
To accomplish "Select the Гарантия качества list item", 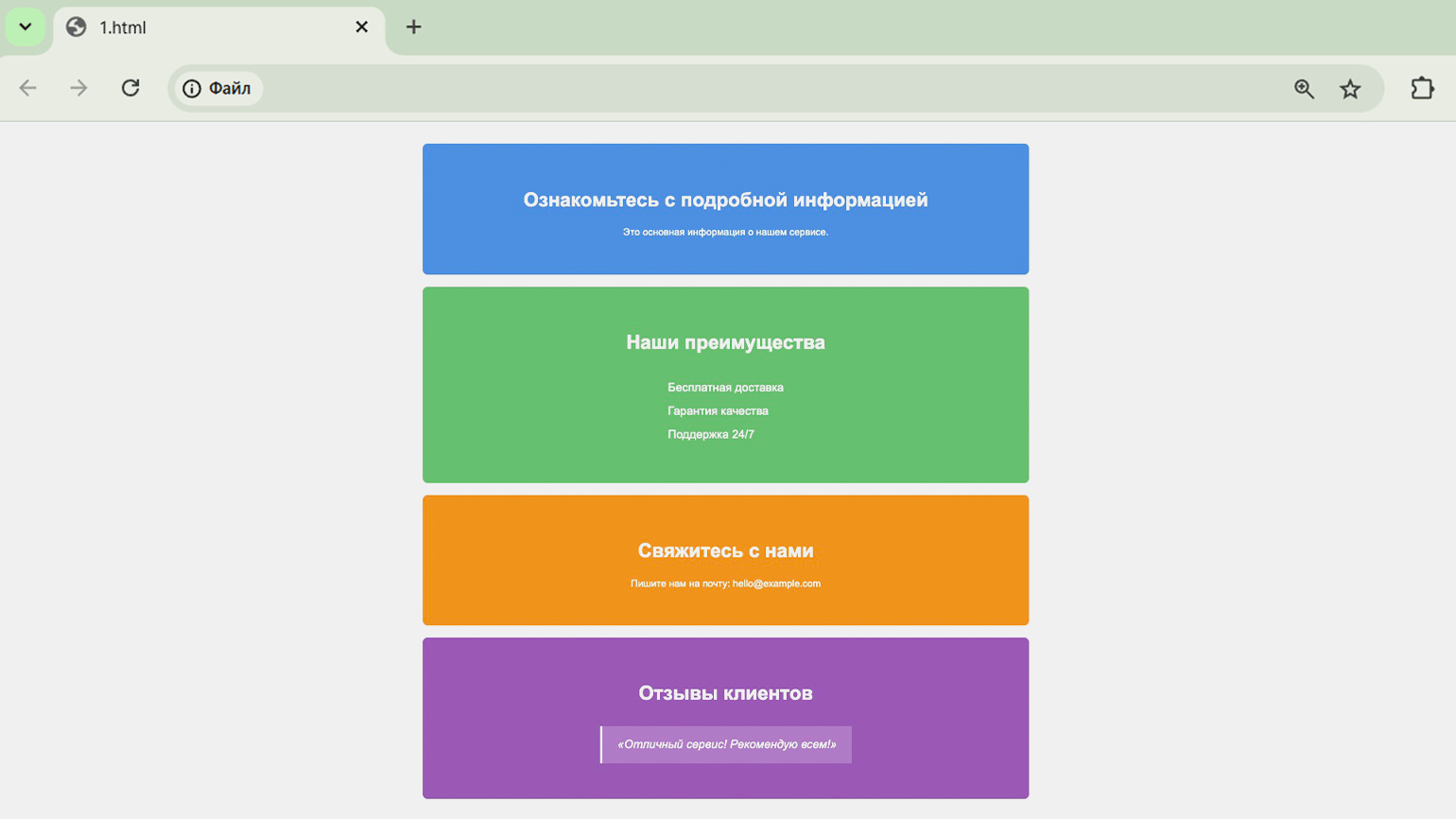I will click(718, 410).
